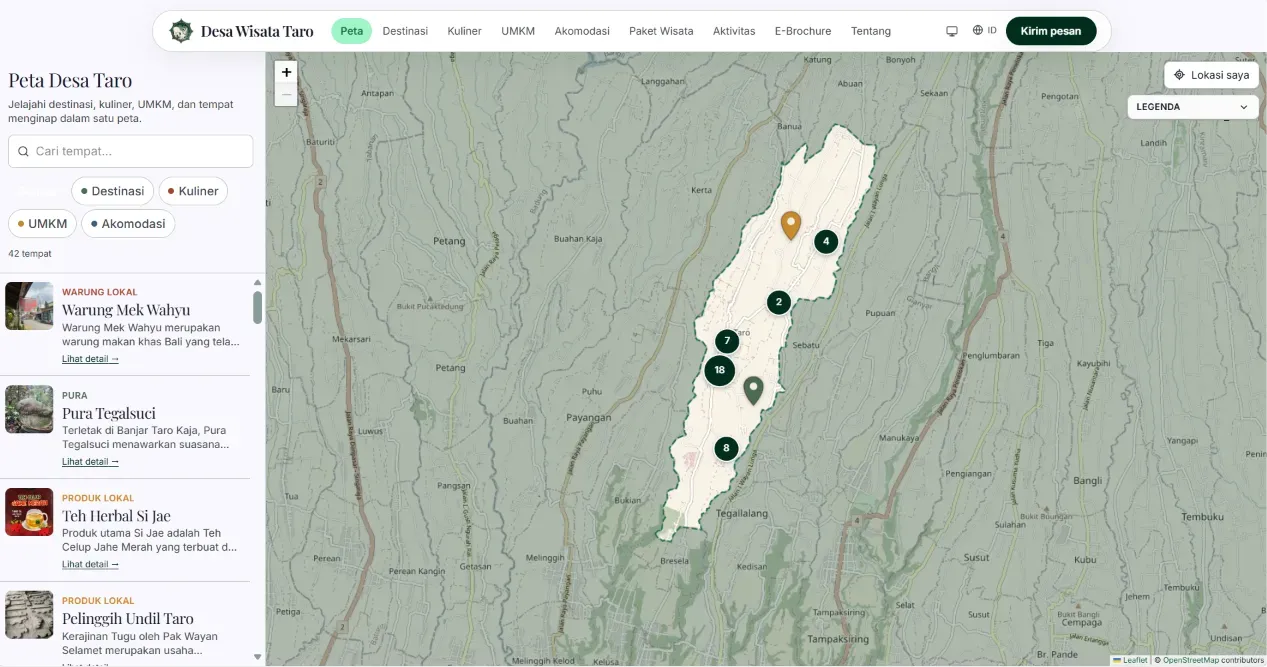Open the E-Brochure nav item
Viewport: 1267px width, 667px height.
(803, 31)
